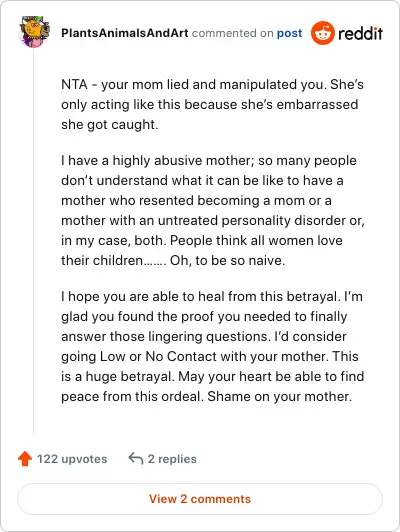The image size is (400, 532).
Task: Open the PlantsAnimalsAndArt username profile link
Action: 125,33
